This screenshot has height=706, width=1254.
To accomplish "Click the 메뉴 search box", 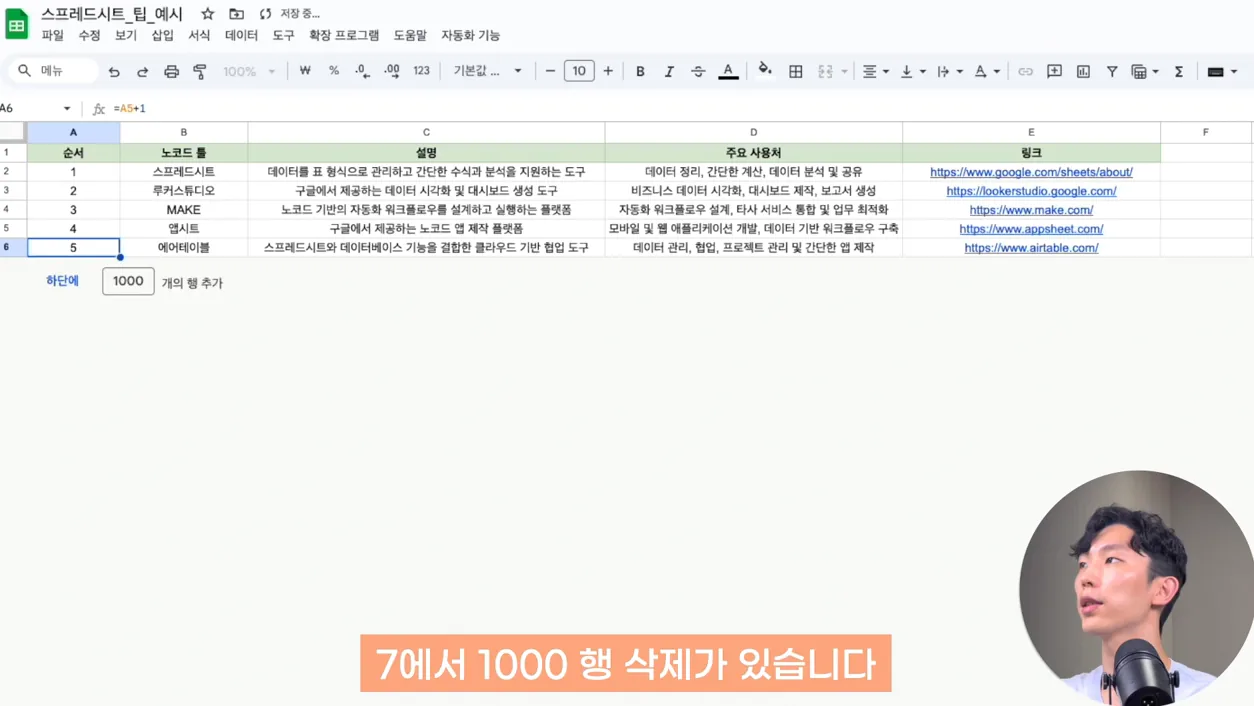I will click(55, 71).
